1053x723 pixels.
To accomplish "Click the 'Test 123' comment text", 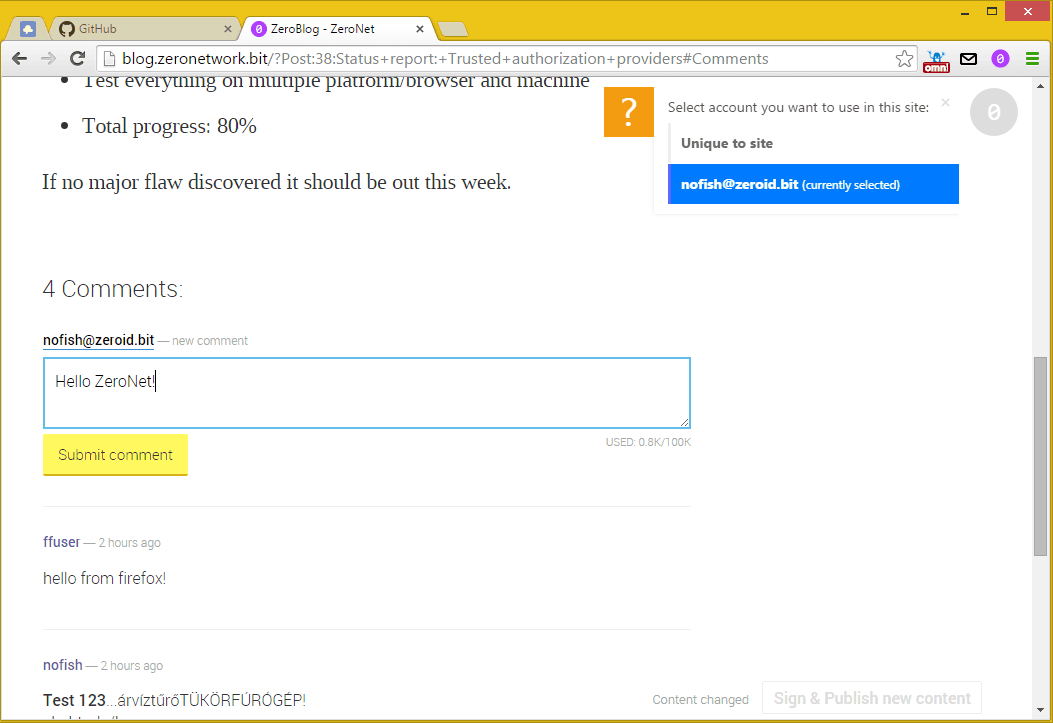I will pos(175,700).
